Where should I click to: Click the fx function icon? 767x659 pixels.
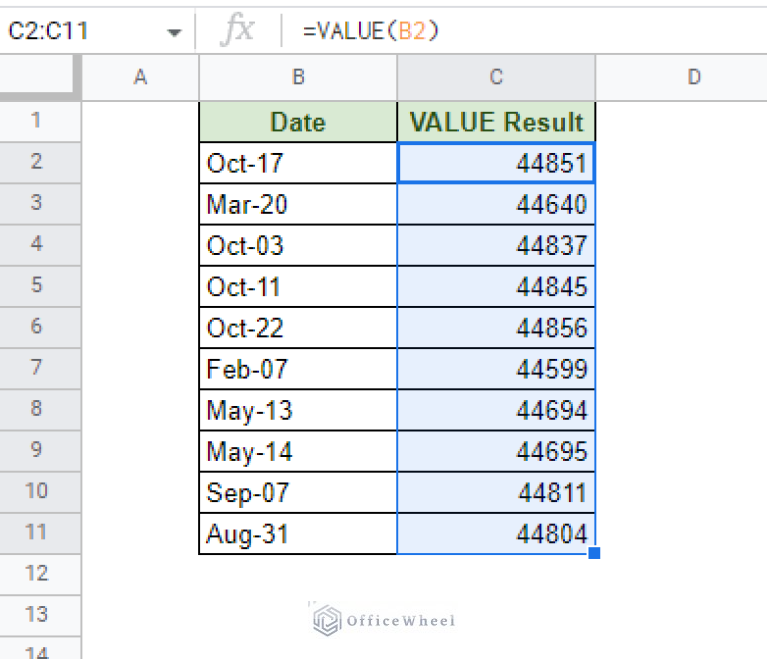(238, 31)
